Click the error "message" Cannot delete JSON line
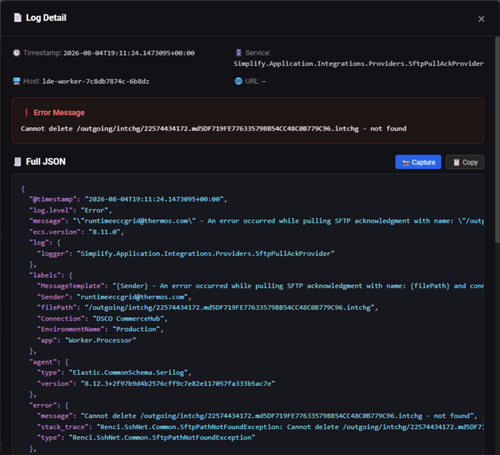Screen dimensions: 500x455 [x=257, y=416]
